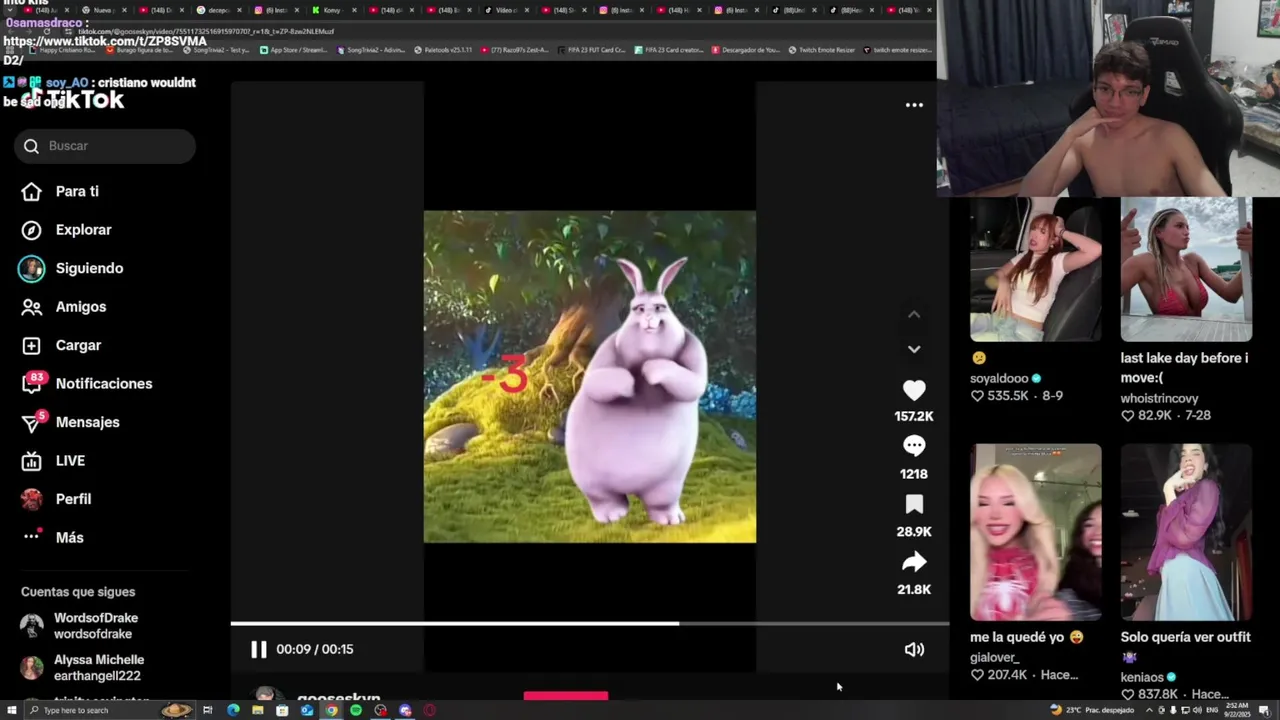Visit the soyaldooo username link
This screenshot has height=720, width=1280.
tap(999, 378)
